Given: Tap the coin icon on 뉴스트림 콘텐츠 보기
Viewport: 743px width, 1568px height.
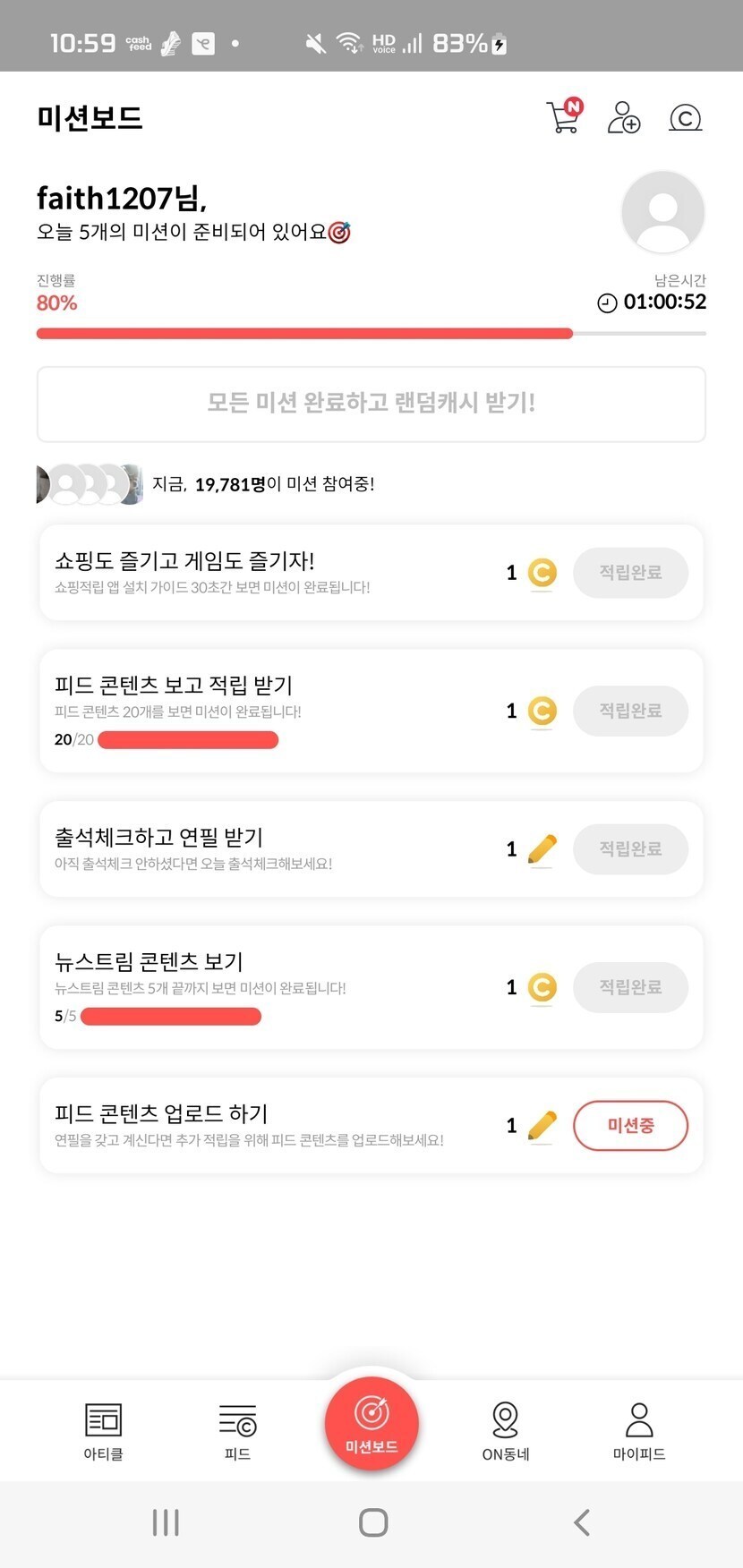Looking at the screenshot, I should click(x=542, y=987).
